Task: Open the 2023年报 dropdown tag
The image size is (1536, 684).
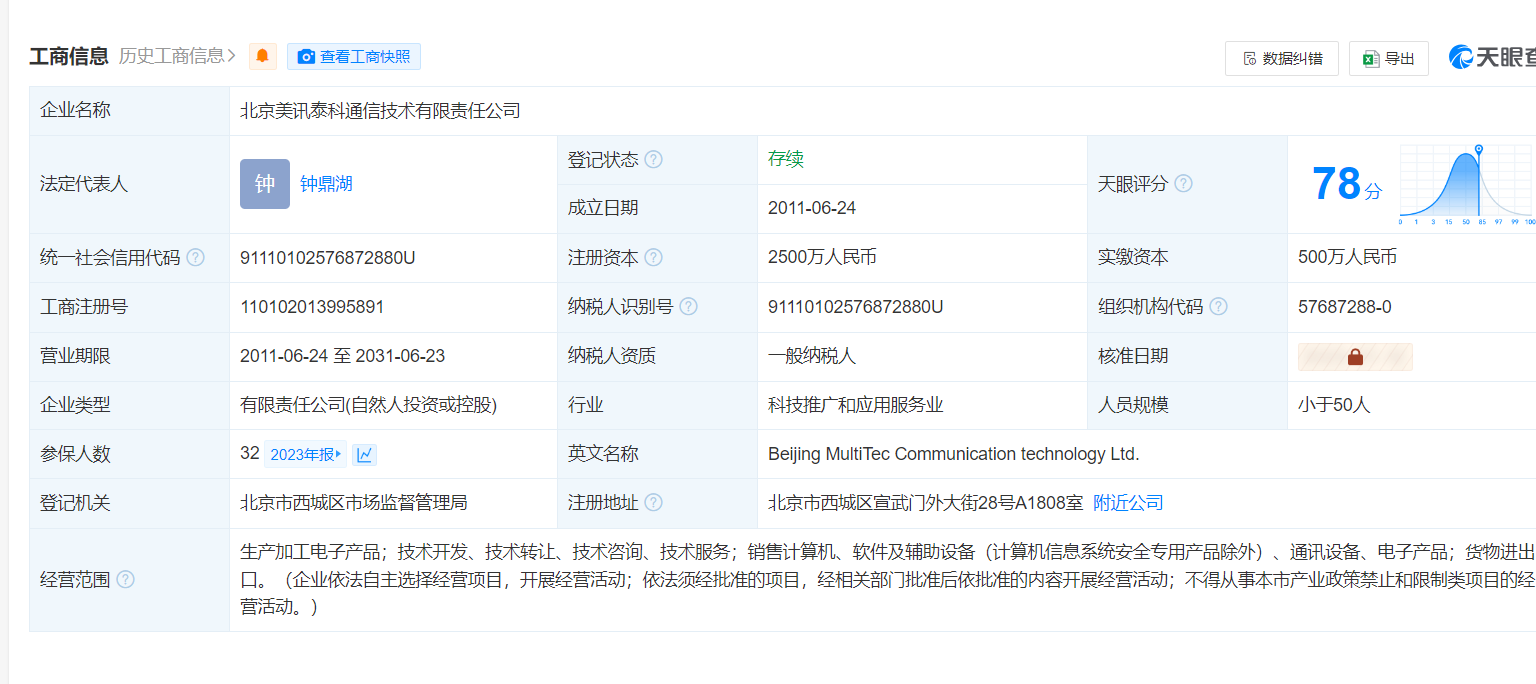Action: (306, 455)
